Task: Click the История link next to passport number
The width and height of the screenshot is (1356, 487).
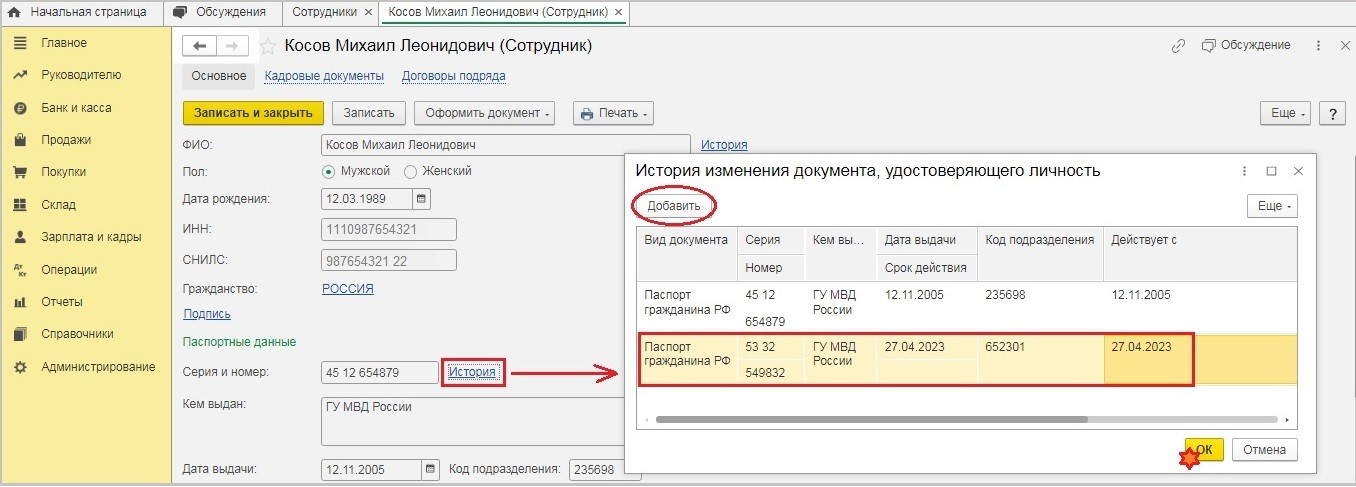Action: point(472,373)
